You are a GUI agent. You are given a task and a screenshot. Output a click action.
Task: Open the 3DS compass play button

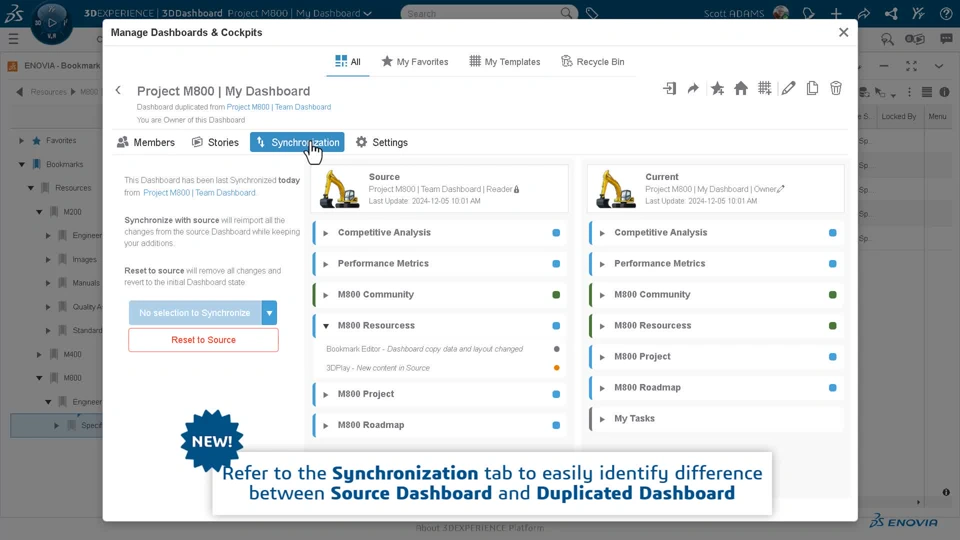click(x=51, y=23)
